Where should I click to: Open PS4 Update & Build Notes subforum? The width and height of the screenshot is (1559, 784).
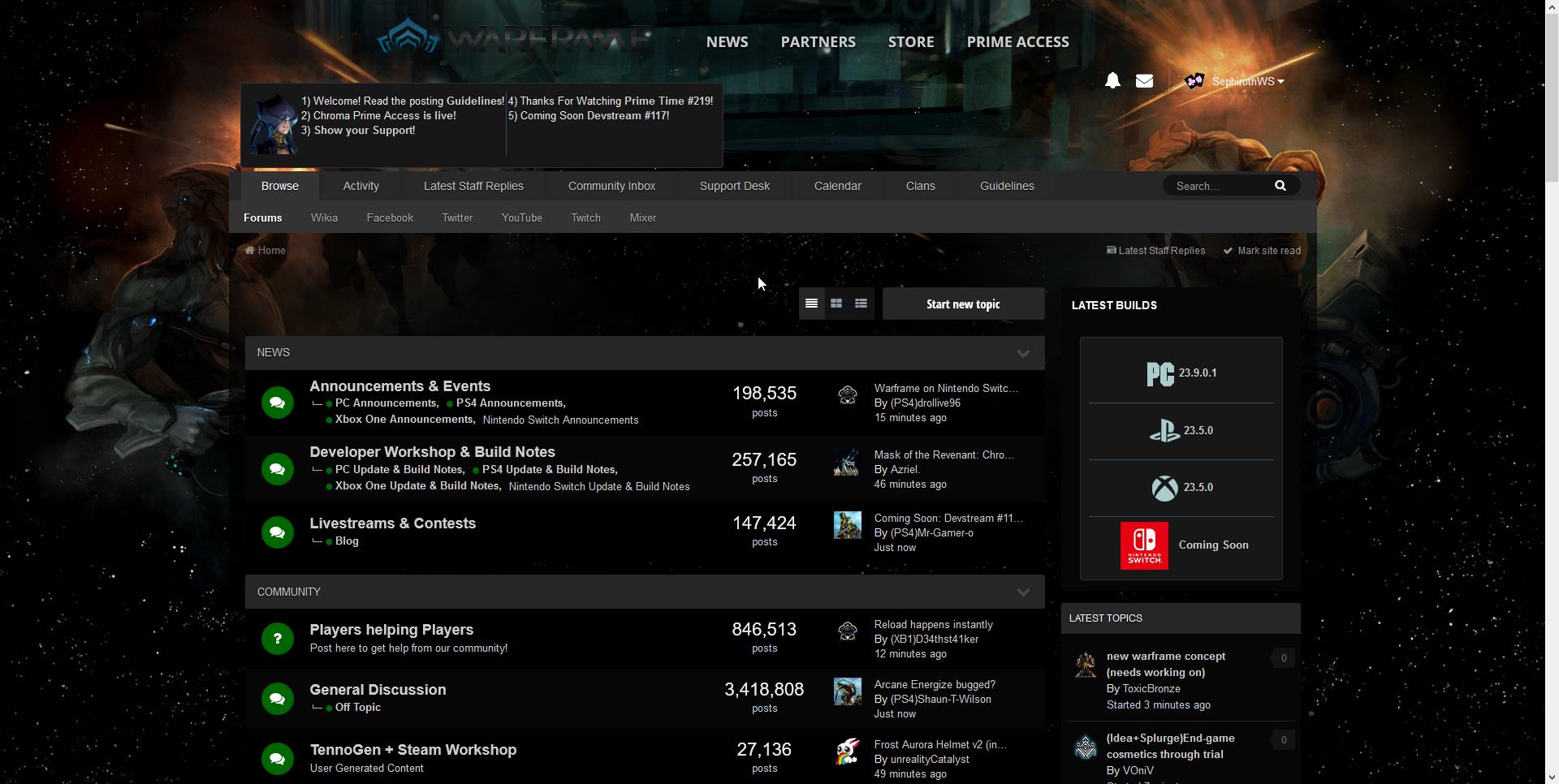(x=549, y=470)
